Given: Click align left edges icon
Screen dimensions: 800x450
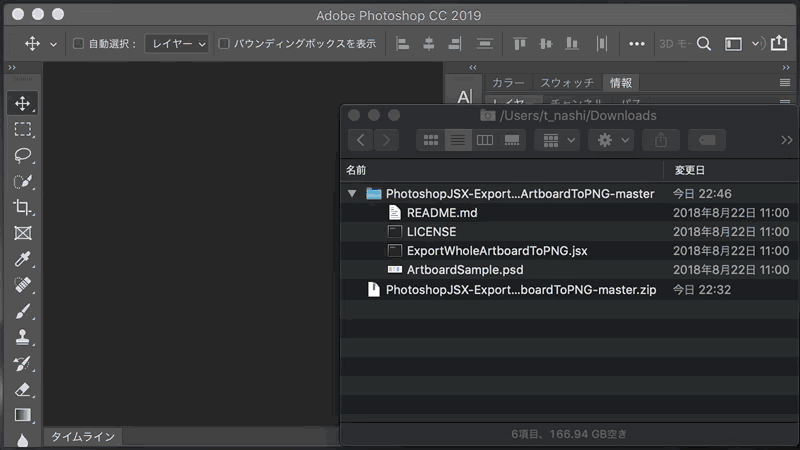Looking at the screenshot, I should [x=403, y=44].
